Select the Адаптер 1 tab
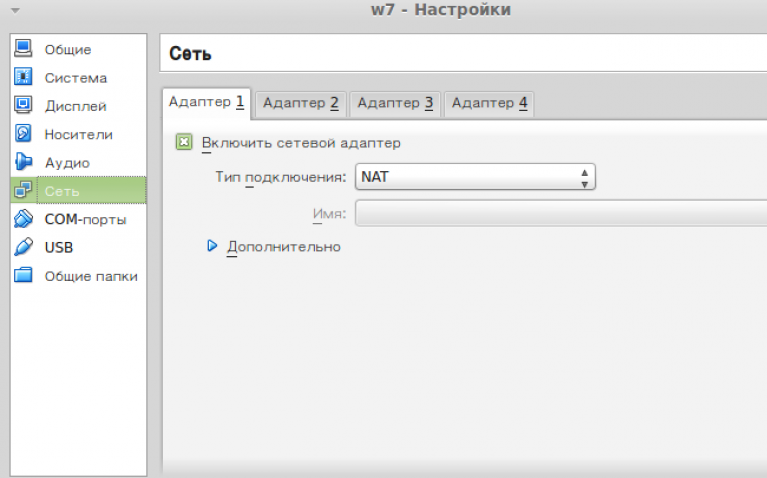Screen dimensions: 767x478 [x=206, y=102]
